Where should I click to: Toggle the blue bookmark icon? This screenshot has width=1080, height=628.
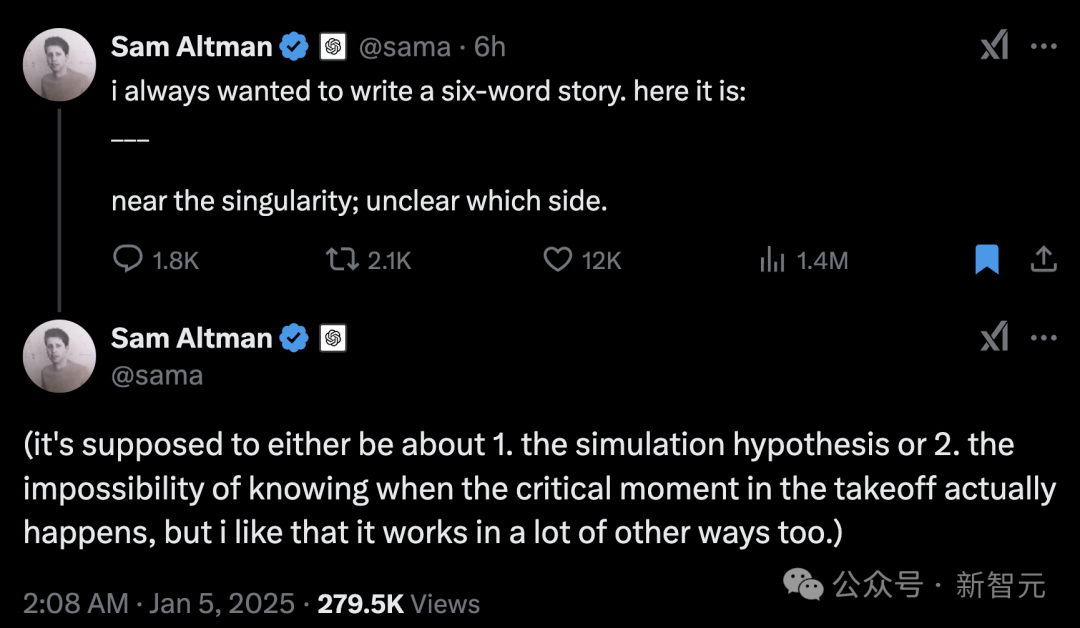(x=987, y=260)
